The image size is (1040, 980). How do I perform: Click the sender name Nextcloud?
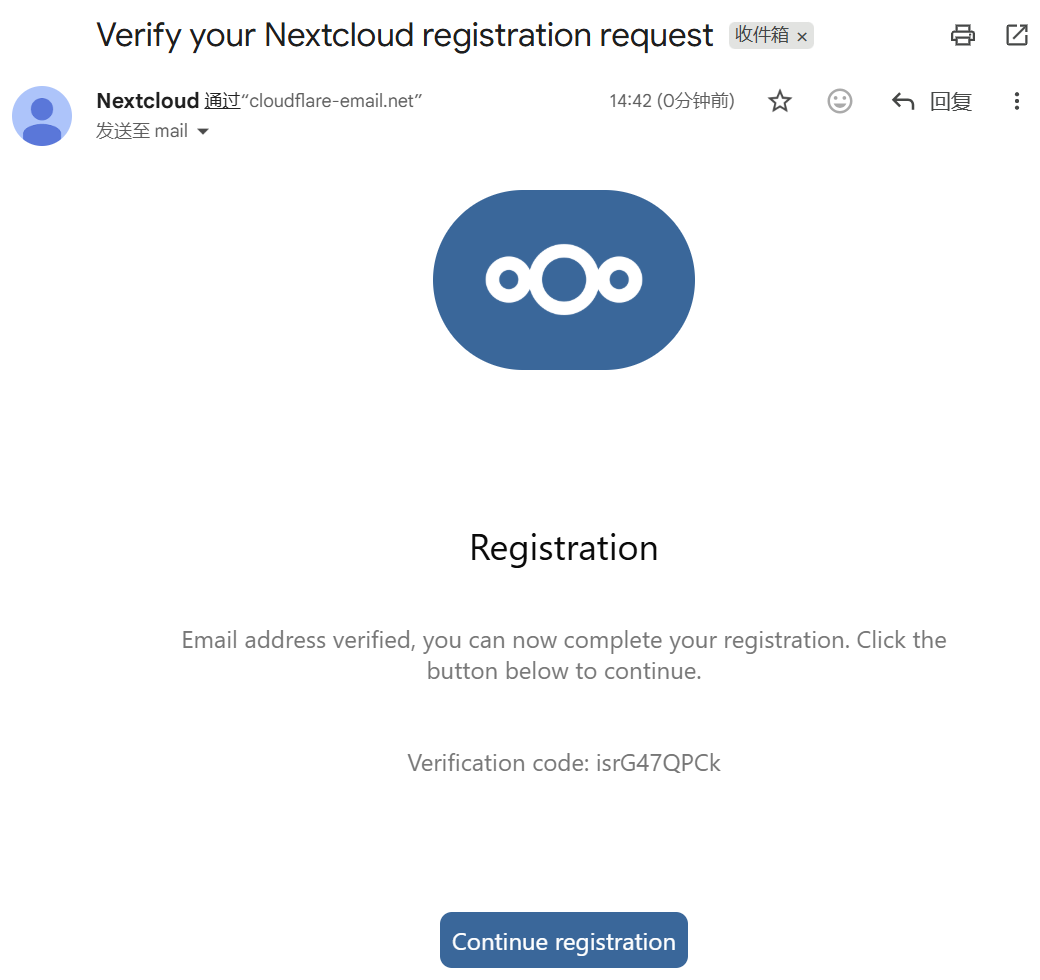147,101
